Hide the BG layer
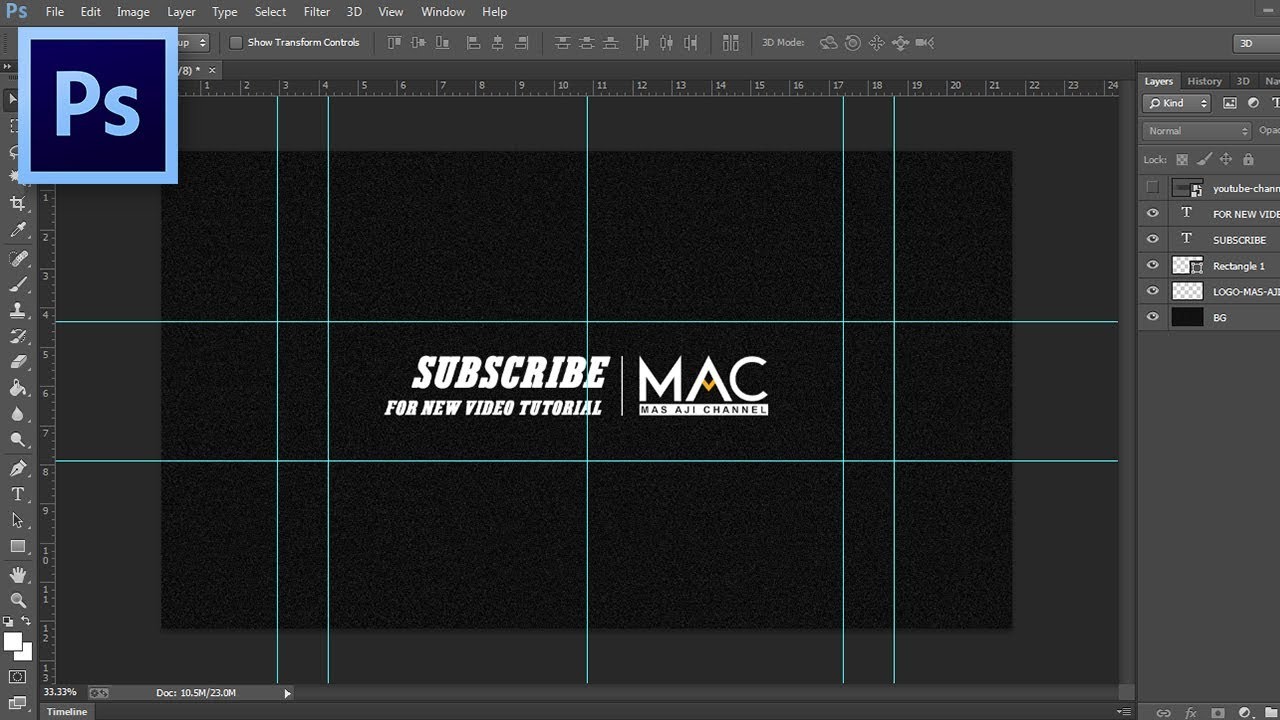 point(1153,317)
